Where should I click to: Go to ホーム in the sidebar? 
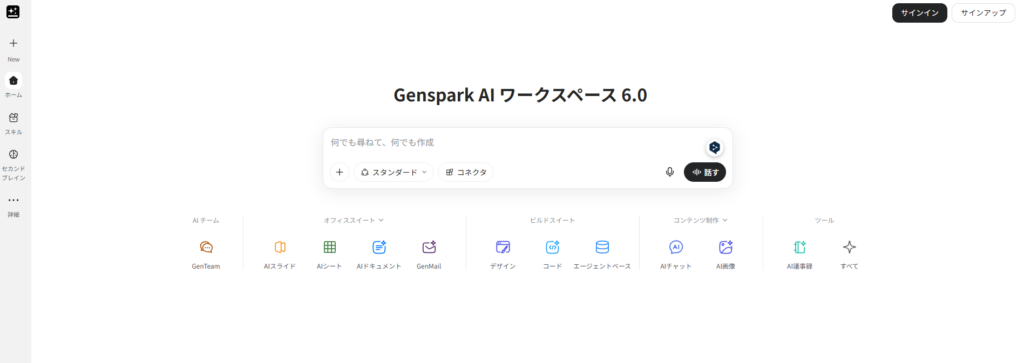(x=13, y=86)
